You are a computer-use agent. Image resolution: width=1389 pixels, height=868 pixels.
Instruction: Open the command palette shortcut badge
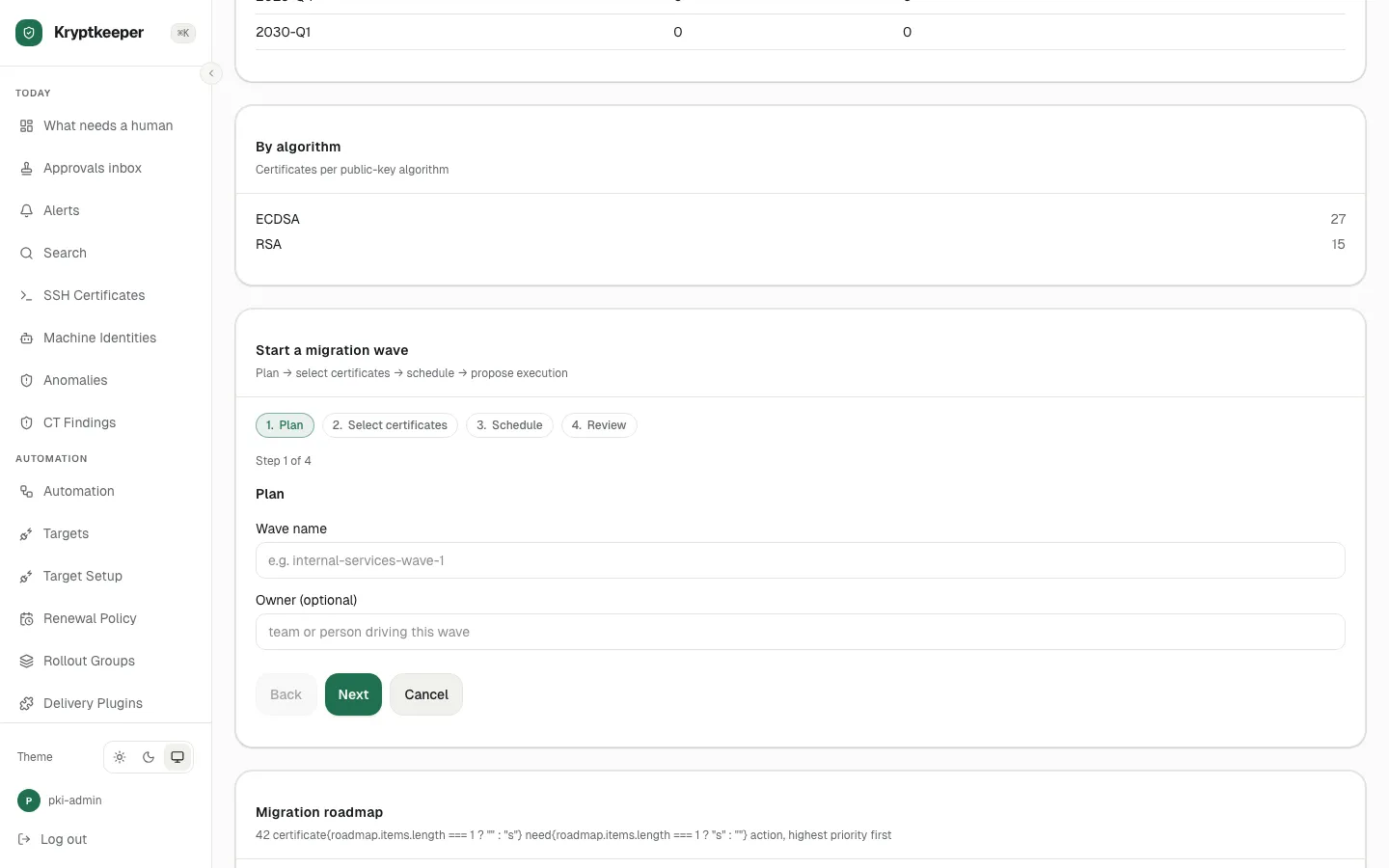(183, 33)
